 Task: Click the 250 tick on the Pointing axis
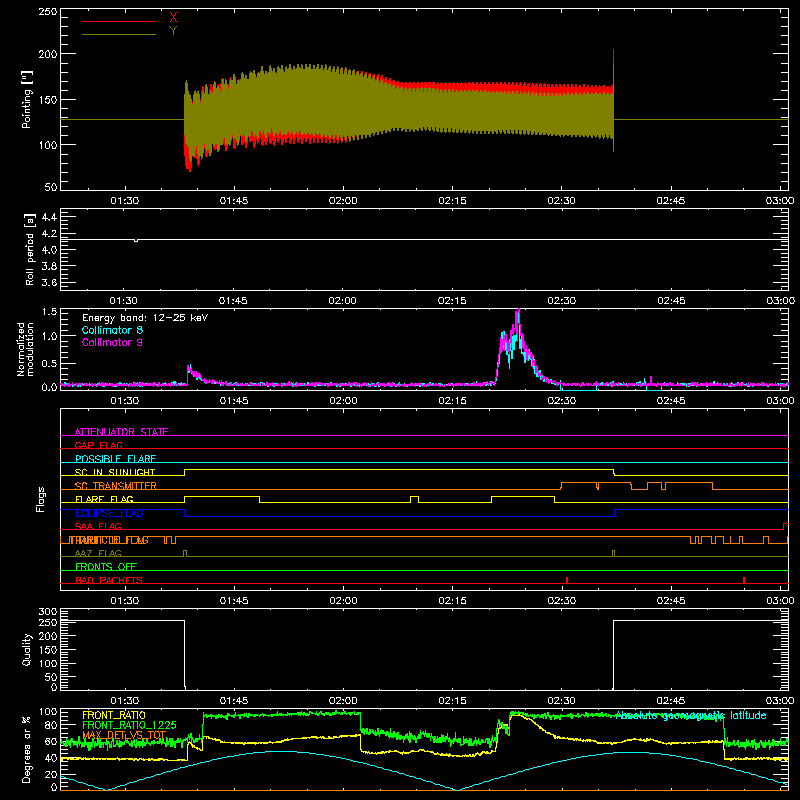click(x=48, y=12)
